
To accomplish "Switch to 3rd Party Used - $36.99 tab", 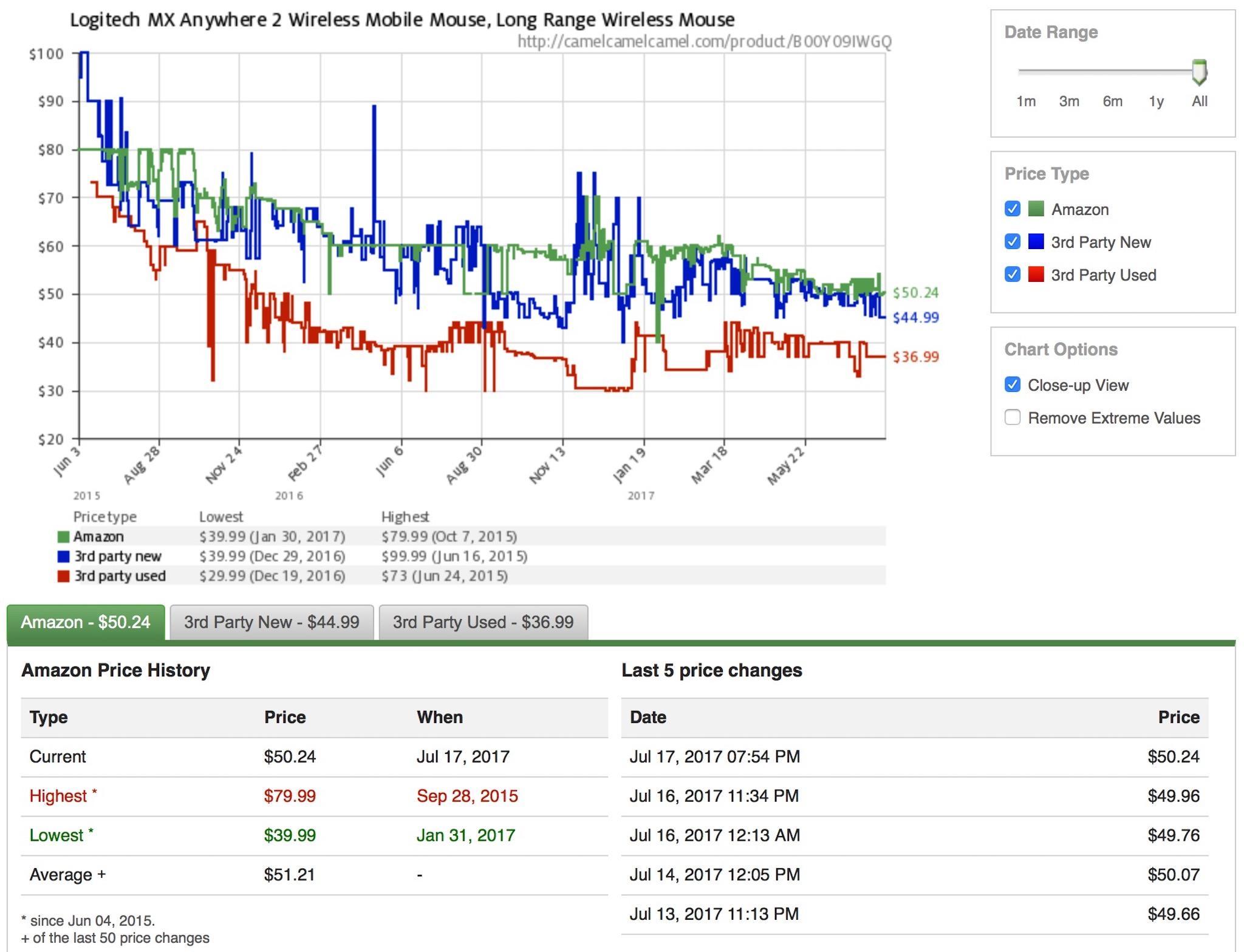I will [483, 622].
